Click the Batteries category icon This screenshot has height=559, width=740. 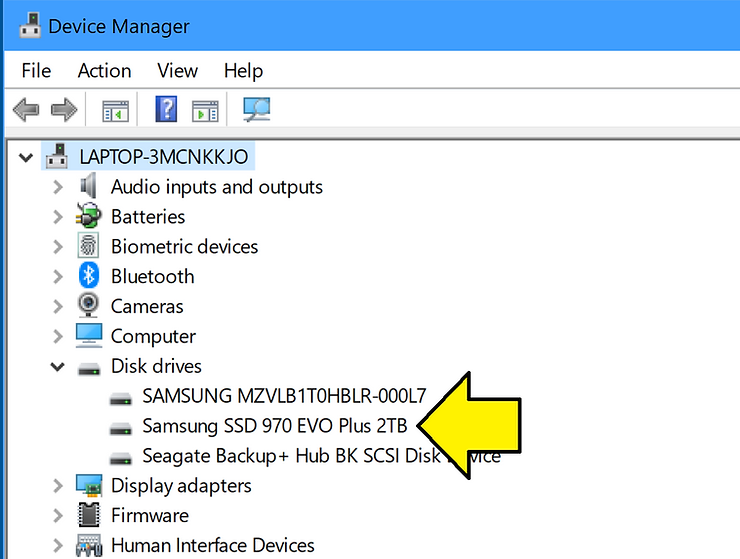(88, 216)
